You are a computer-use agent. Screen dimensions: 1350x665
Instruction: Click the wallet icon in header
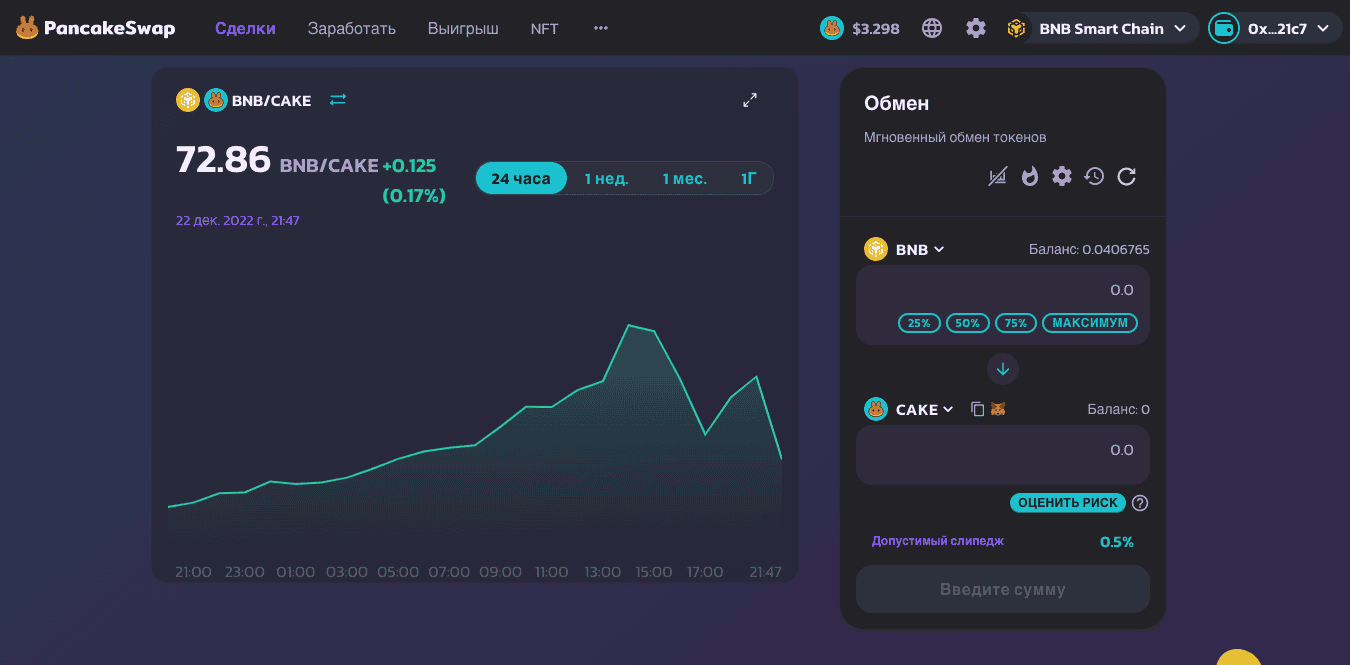click(1224, 28)
